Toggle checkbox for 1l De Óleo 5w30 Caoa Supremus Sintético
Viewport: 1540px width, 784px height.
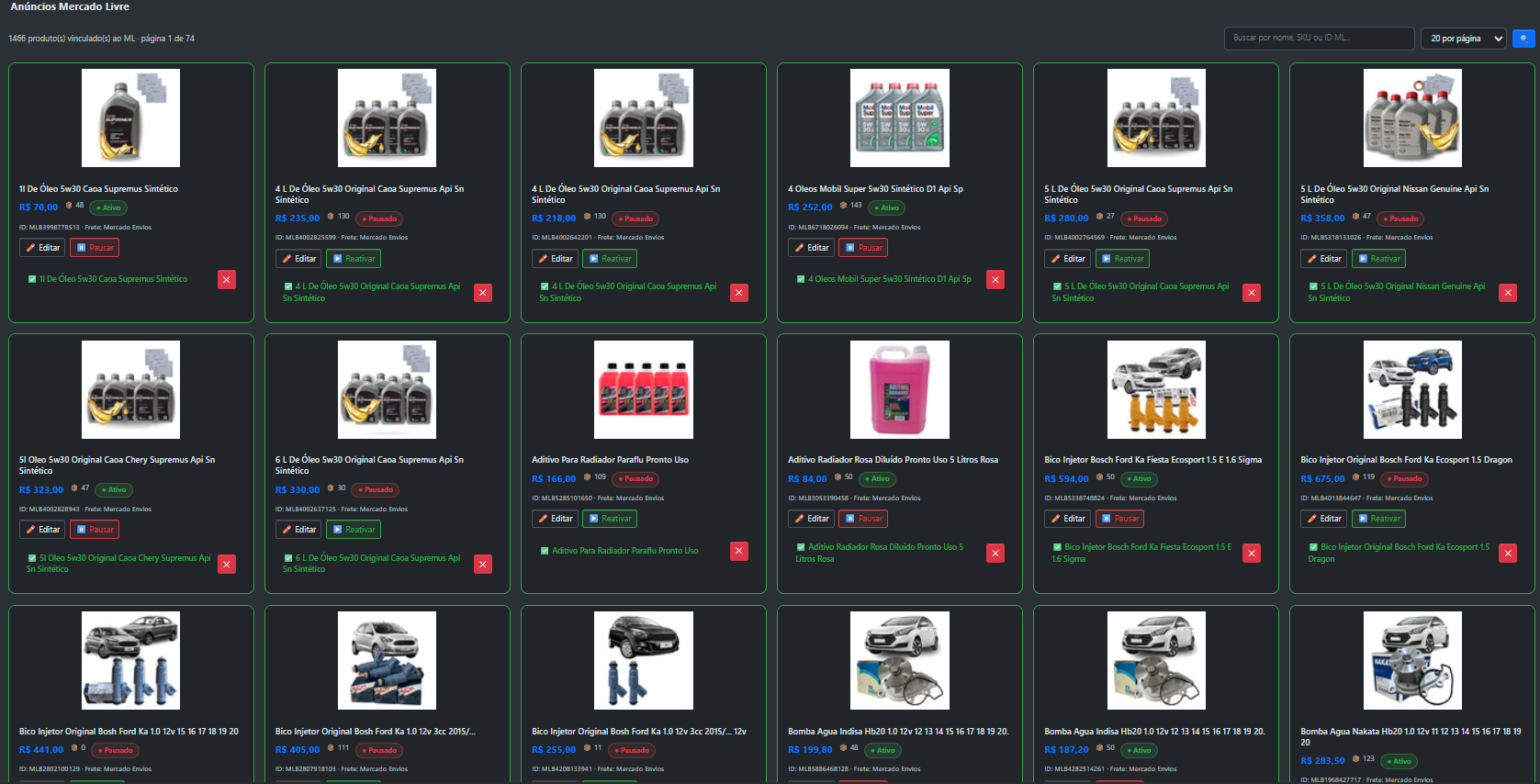32,279
